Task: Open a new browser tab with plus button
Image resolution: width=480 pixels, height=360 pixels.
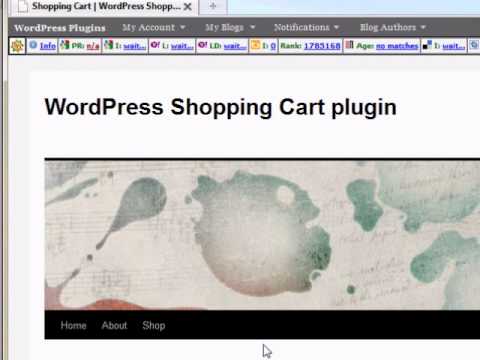Action: coord(213,6)
